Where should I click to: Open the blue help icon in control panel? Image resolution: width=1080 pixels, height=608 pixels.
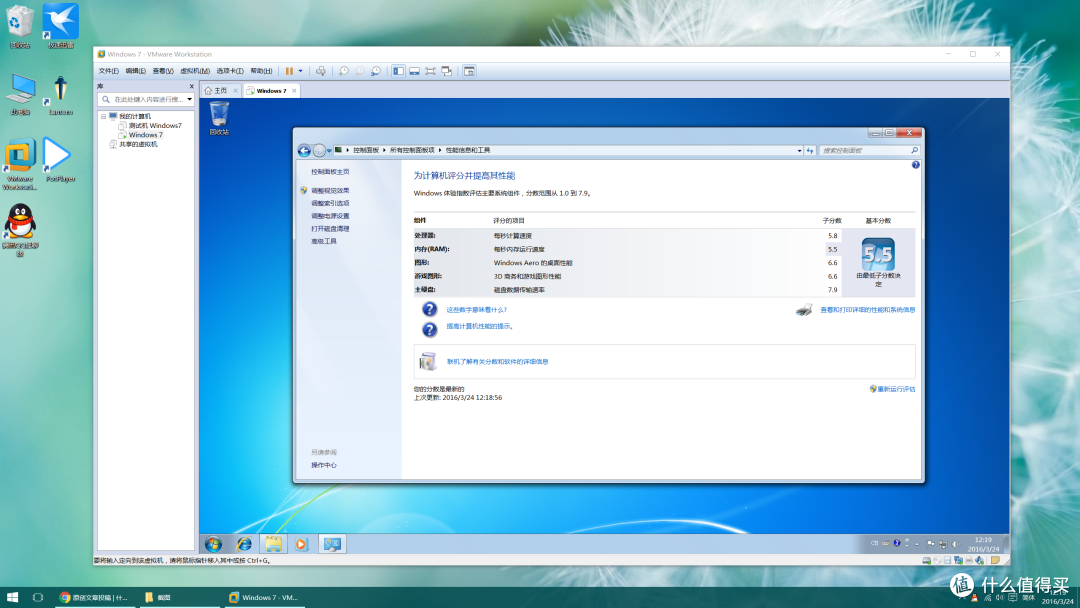click(x=915, y=165)
